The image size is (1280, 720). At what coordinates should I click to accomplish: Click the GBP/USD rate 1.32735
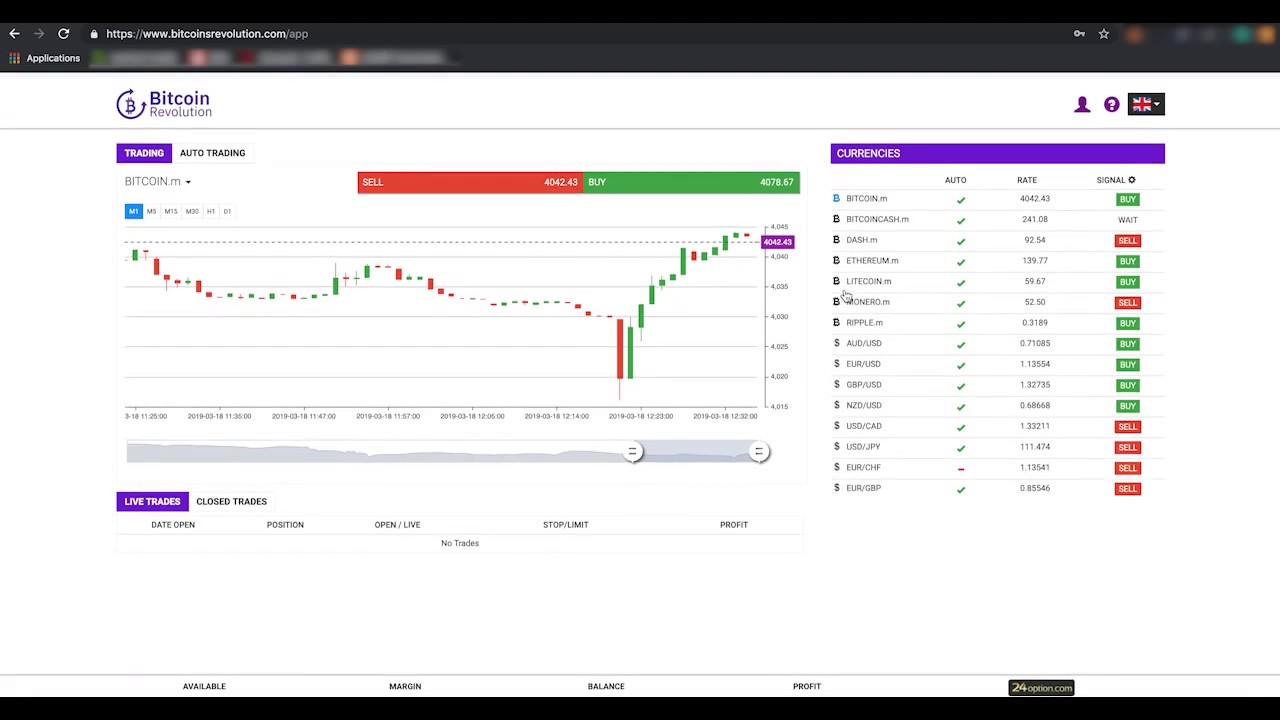pyautogui.click(x=1035, y=385)
